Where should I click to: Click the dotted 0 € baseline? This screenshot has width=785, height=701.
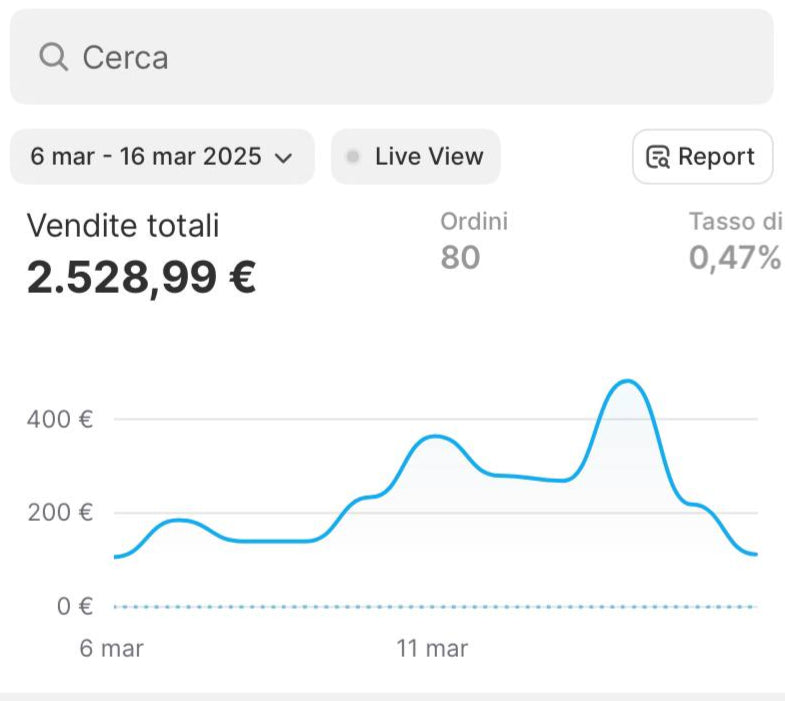pyautogui.click(x=436, y=607)
